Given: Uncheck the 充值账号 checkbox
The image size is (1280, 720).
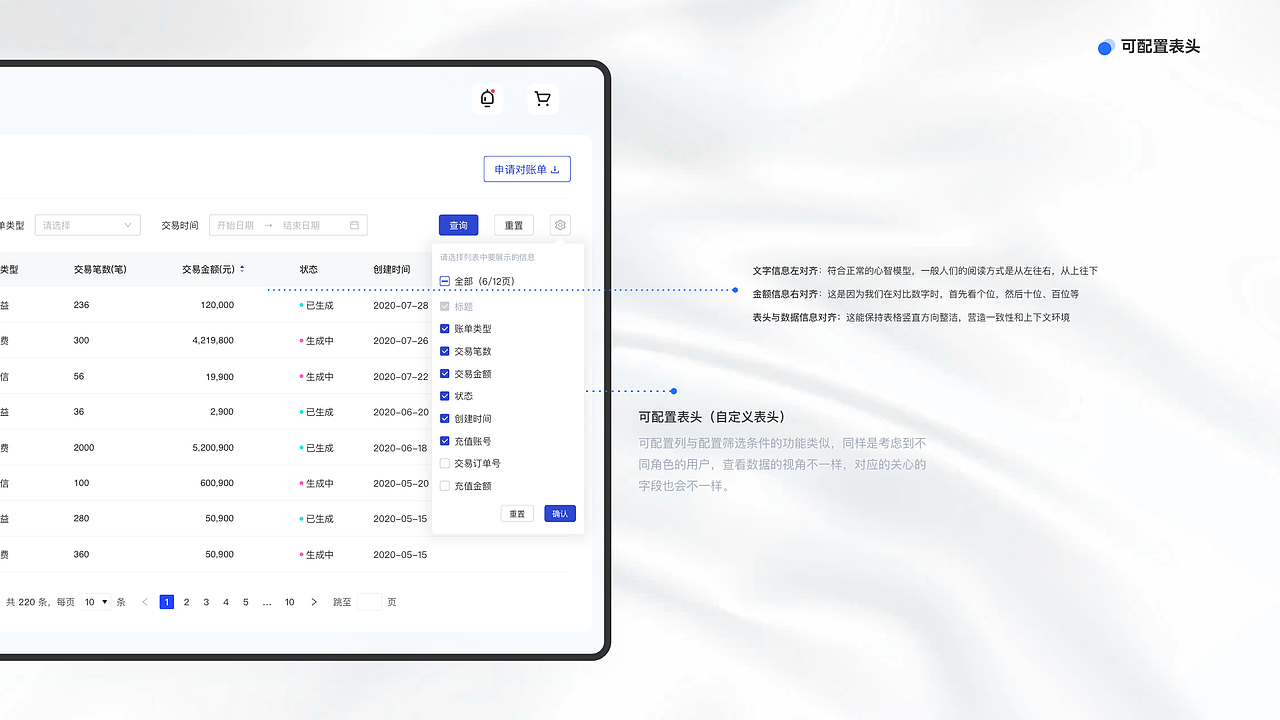Looking at the screenshot, I should pyautogui.click(x=445, y=441).
